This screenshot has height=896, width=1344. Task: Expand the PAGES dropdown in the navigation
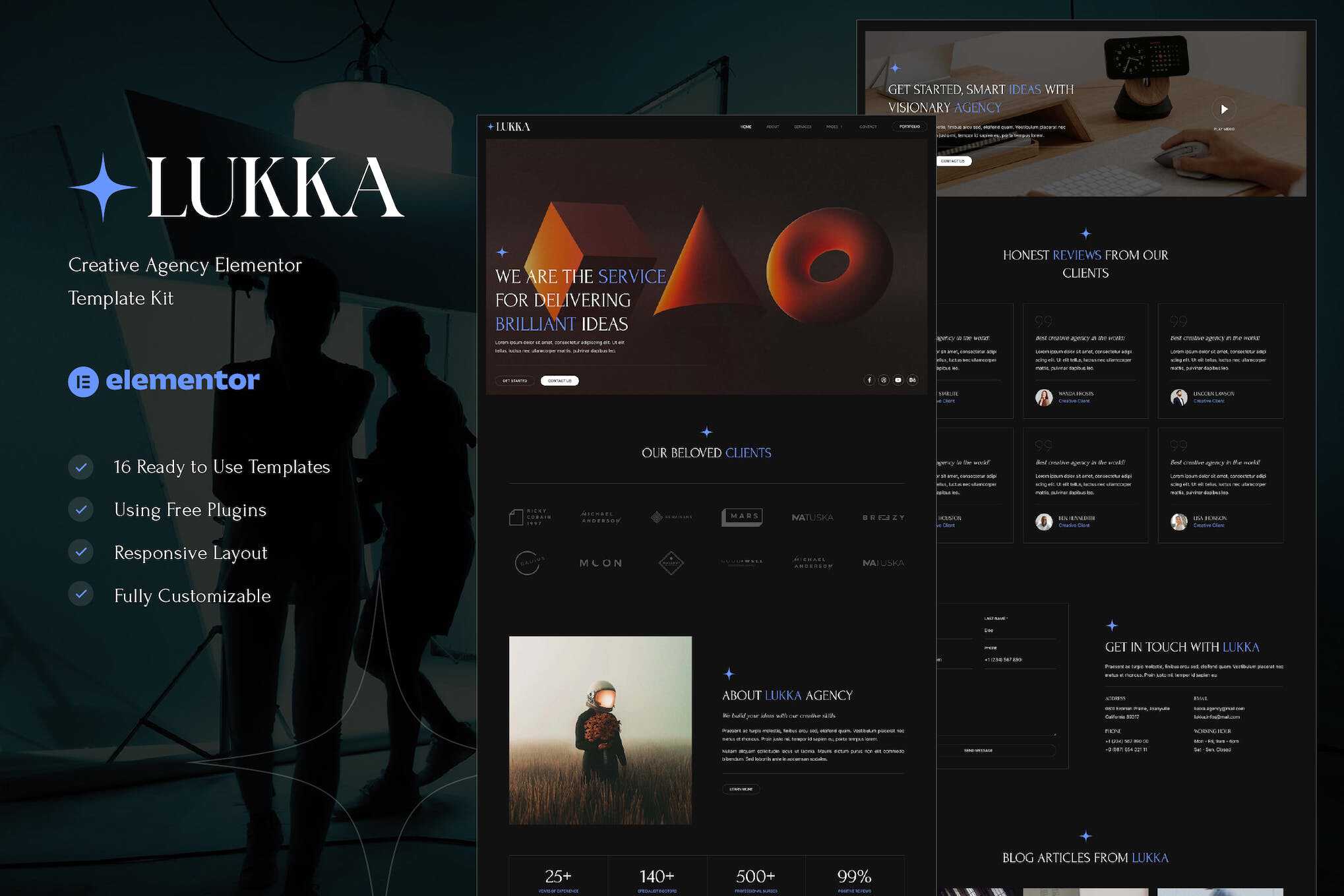click(x=833, y=127)
